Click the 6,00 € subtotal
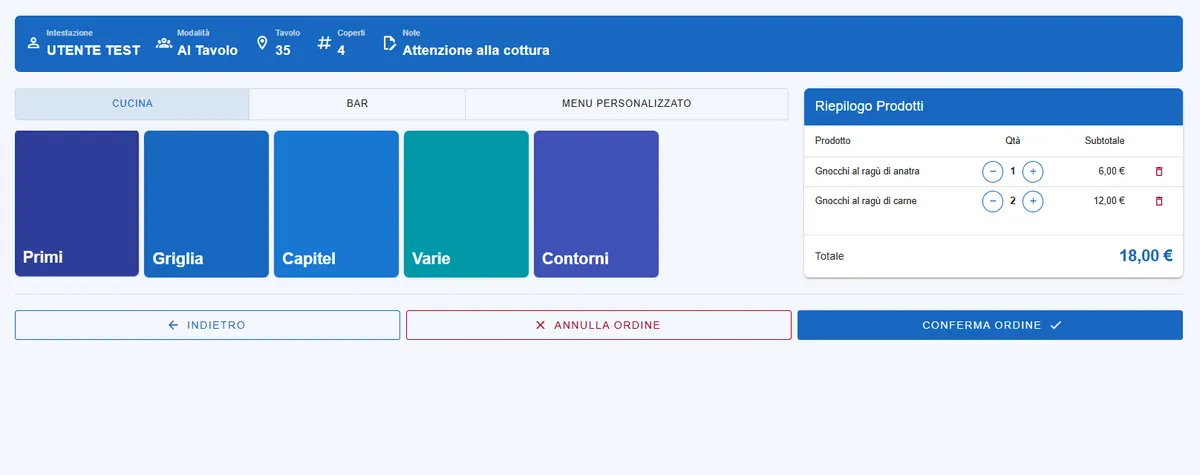This screenshot has height=475, width=1200. click(x=1112, y=171)
